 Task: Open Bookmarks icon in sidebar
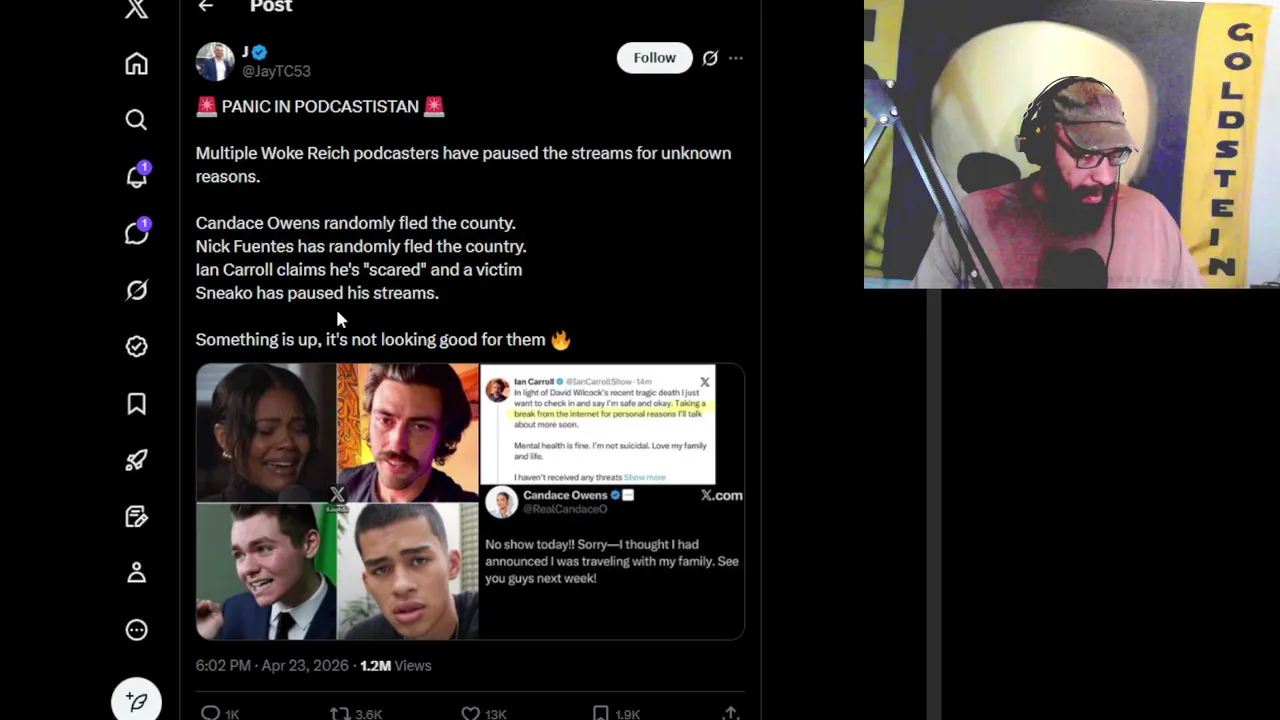tap(137, 403)
